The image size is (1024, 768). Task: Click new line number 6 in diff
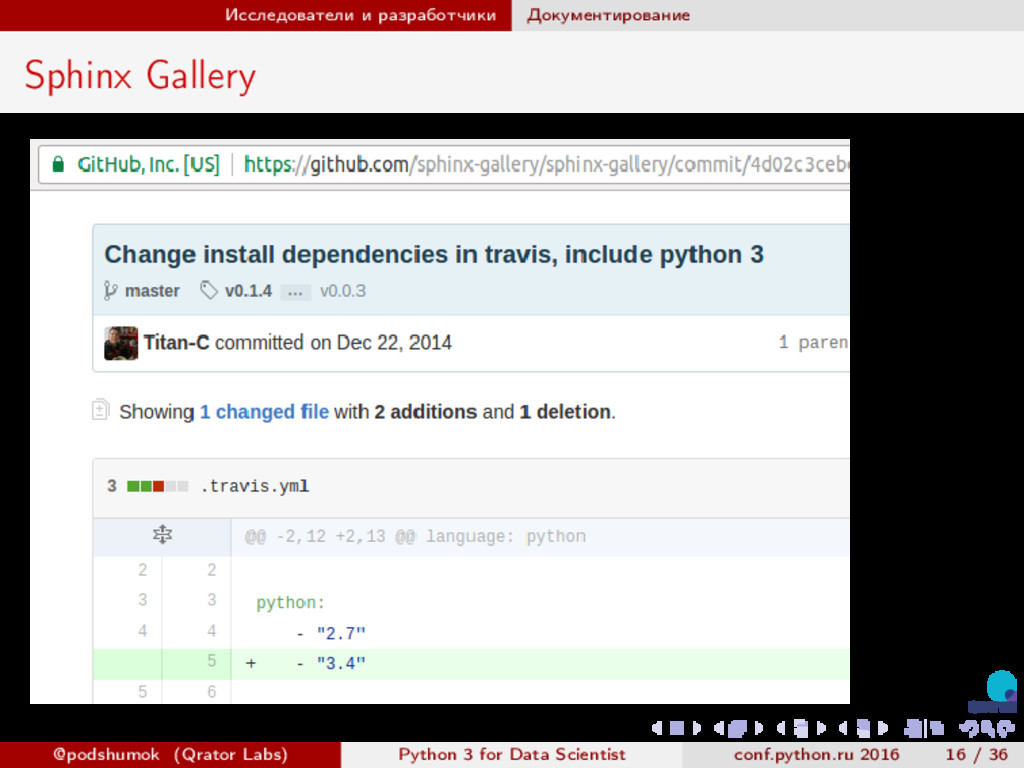[211, 692]
